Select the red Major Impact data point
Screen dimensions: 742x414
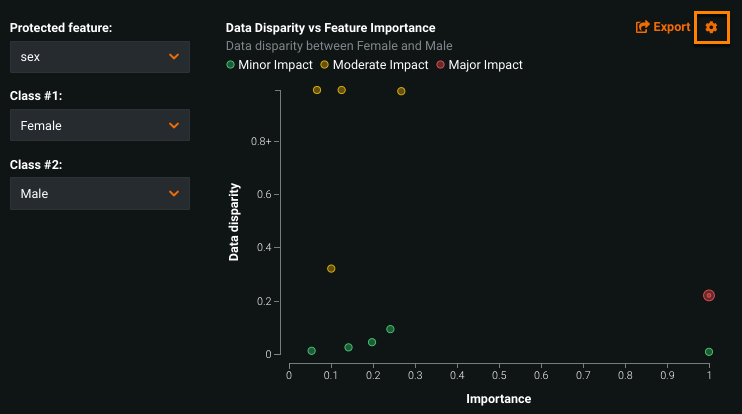[x=709, y=295]
